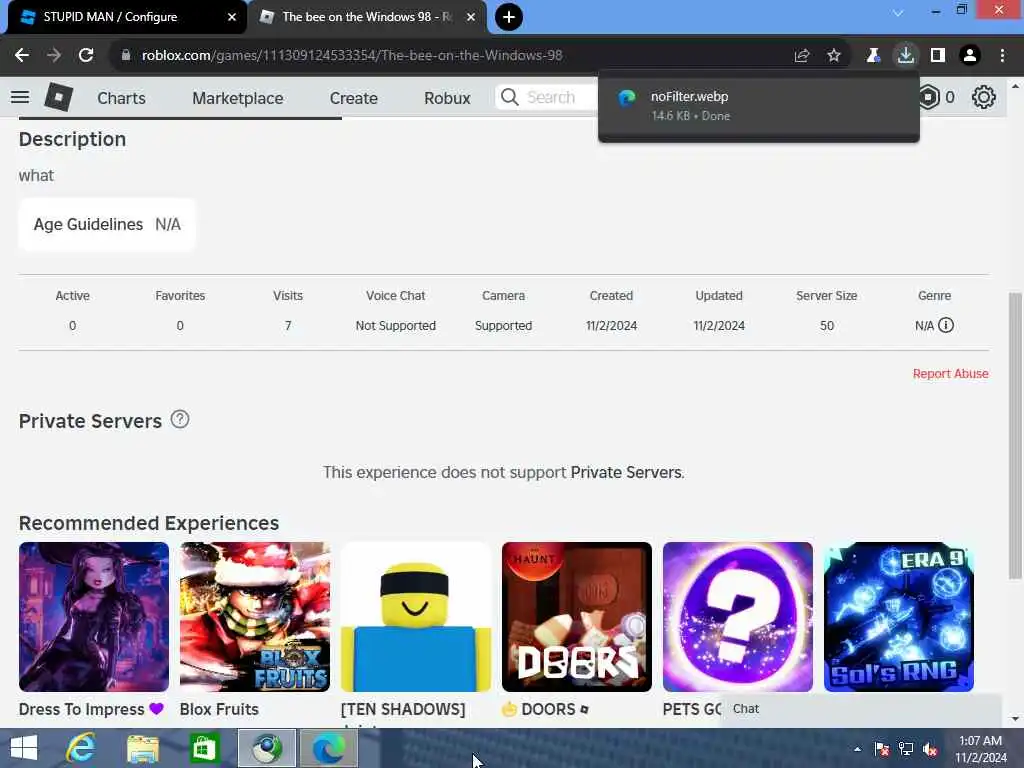1024x768 pixels.
Task: Open the Roblox hamburger navigation menu
Action: pos(20,97)
